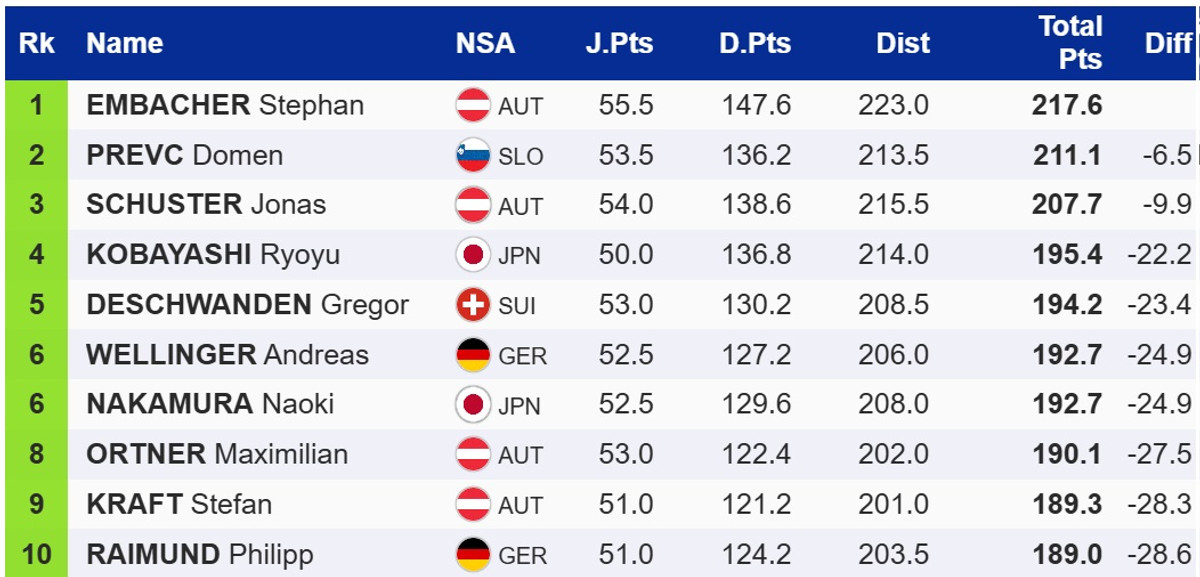
Task: Click Germany flag icon beside WELLINGER Andreas
Action: [473, 354]
